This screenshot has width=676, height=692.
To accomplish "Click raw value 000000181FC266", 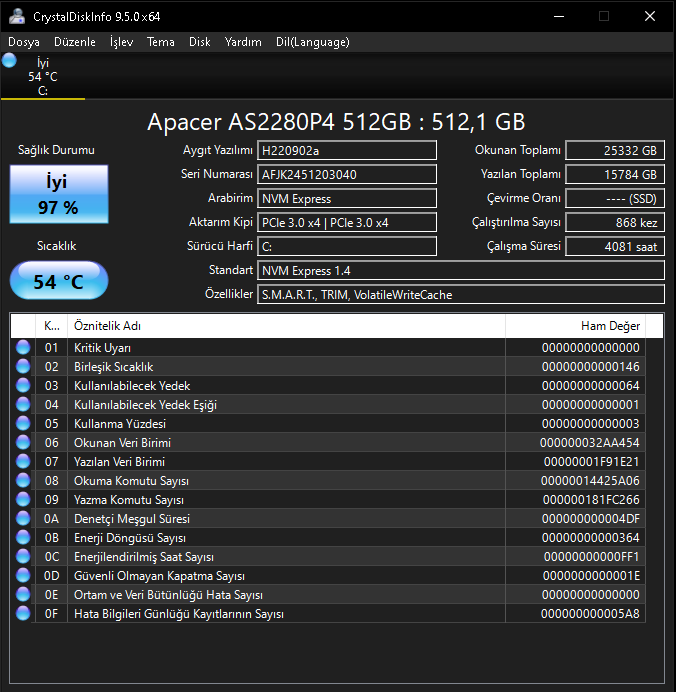I will [591, 500].
